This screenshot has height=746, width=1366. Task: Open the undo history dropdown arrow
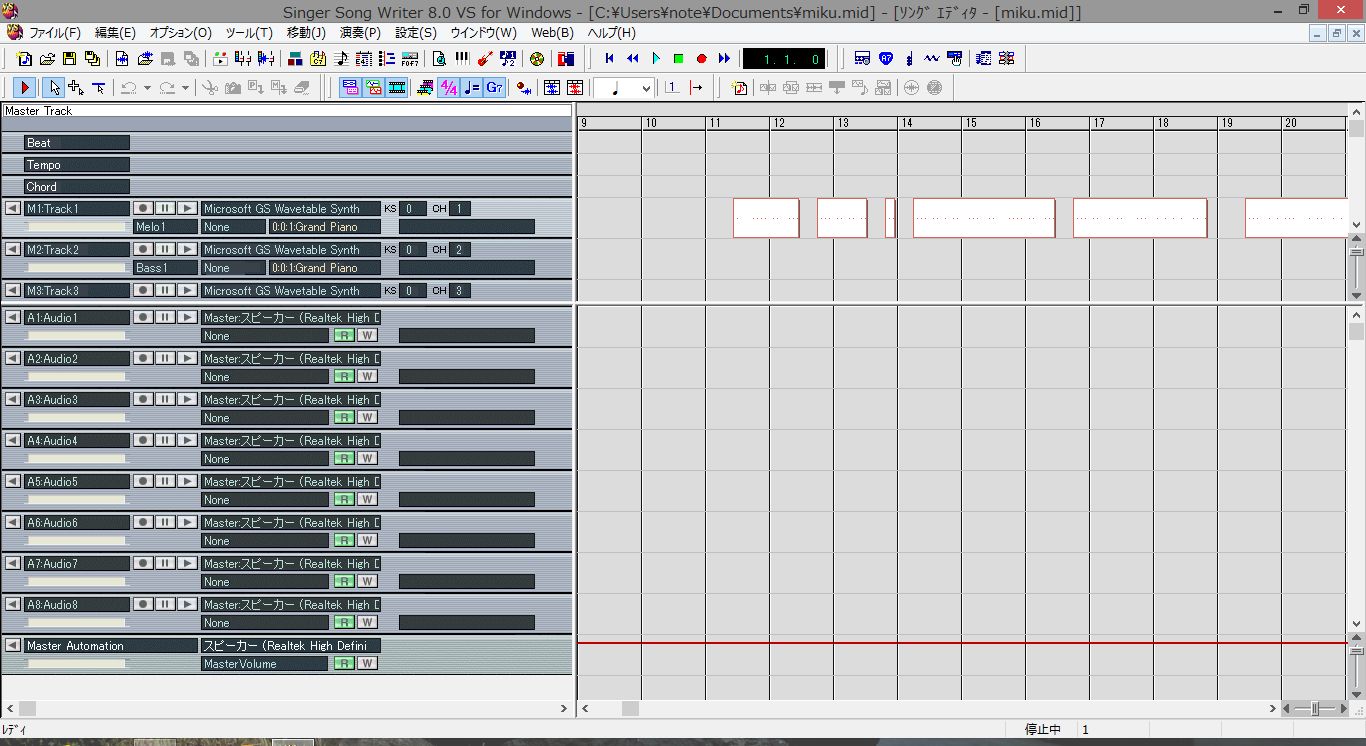tap(147, 88)
